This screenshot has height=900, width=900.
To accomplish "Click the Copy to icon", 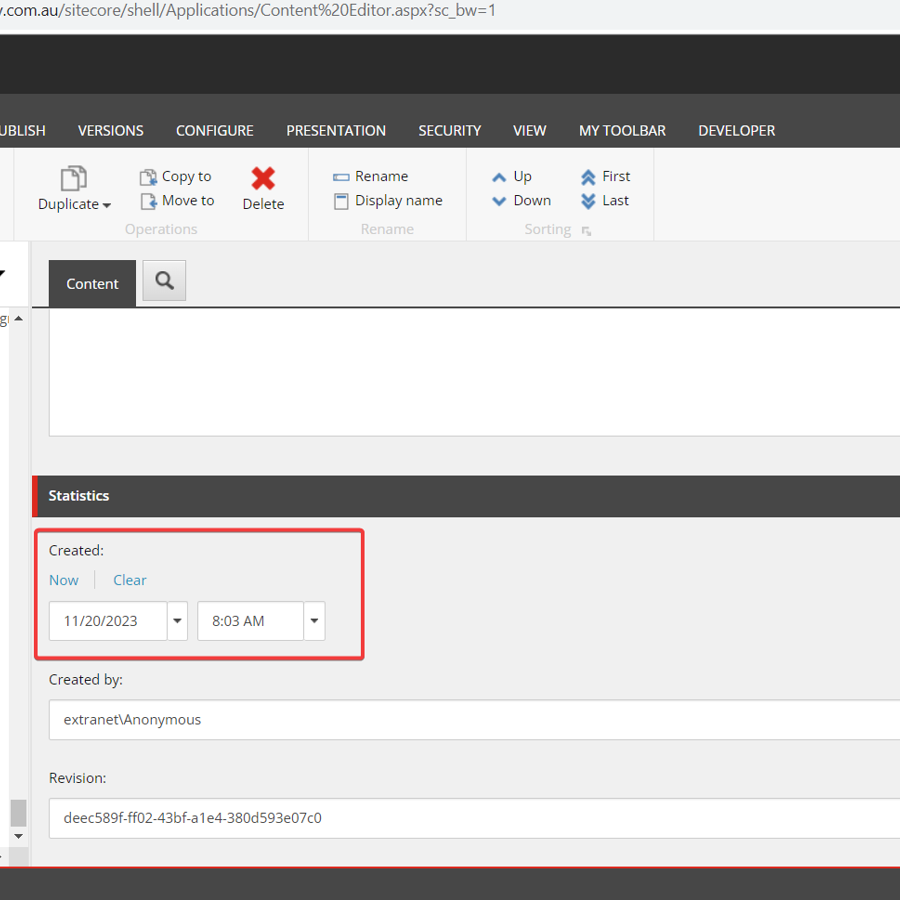I will coord(148,177).
